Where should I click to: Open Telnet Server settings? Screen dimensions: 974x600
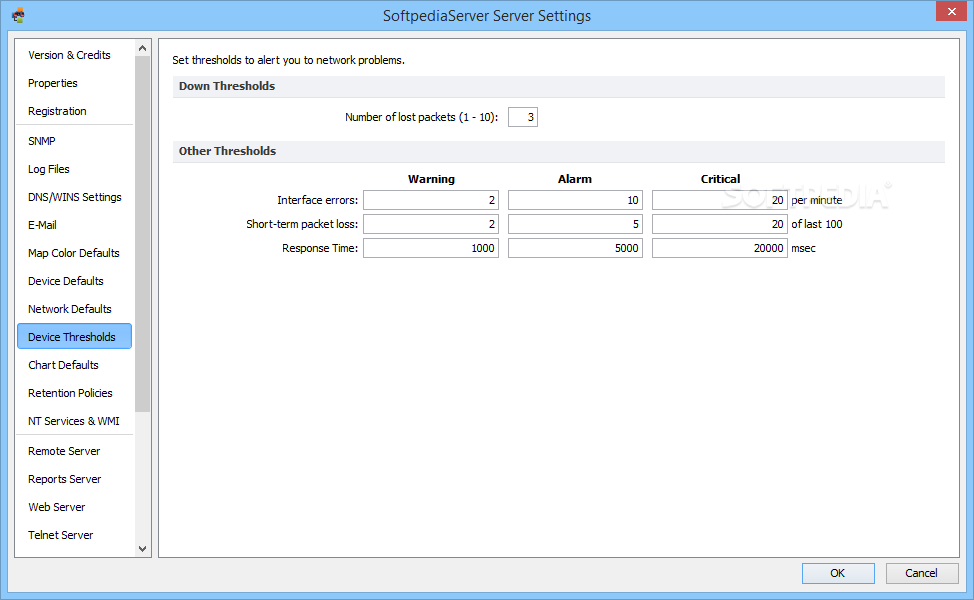60,535
